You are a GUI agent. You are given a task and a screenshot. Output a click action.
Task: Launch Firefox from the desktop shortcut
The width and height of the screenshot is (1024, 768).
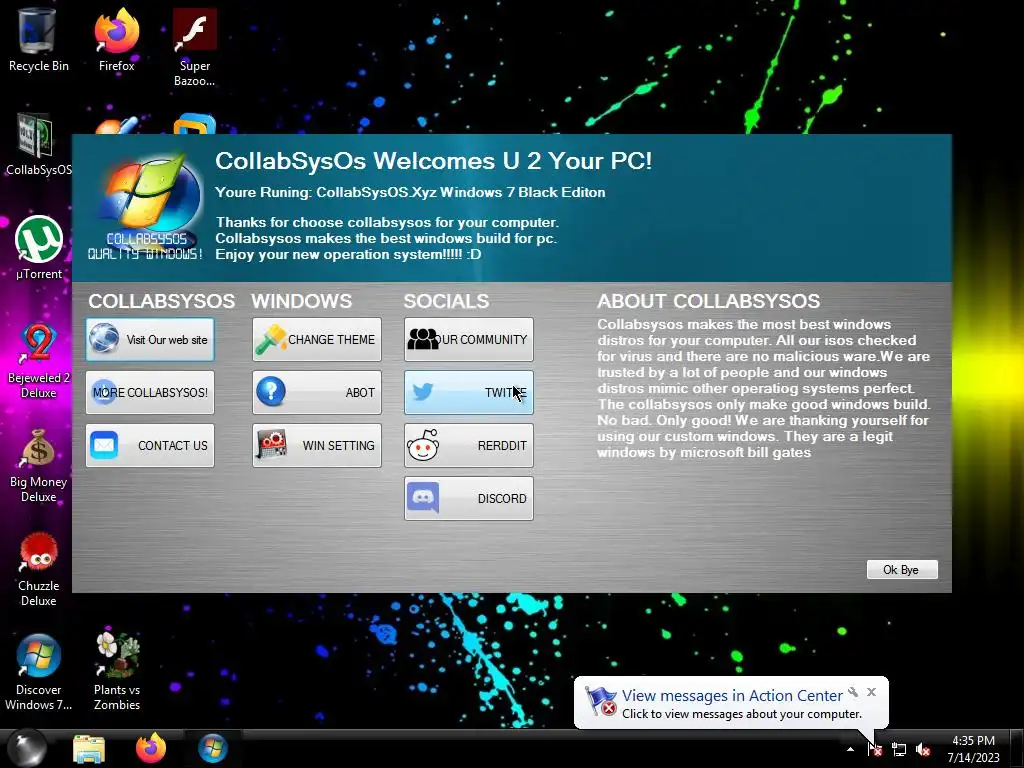116,40
